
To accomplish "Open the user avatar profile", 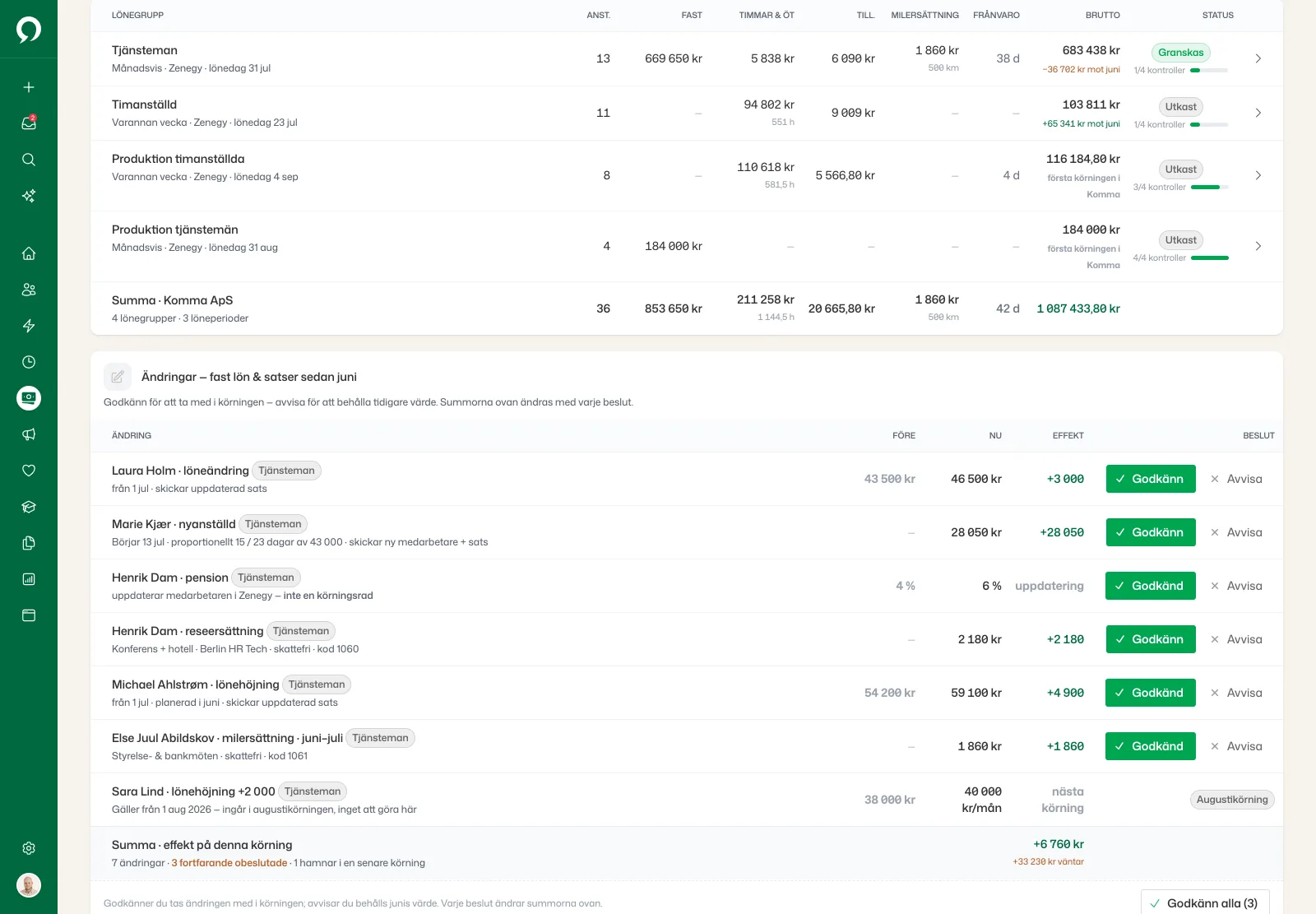I will 29,885.
